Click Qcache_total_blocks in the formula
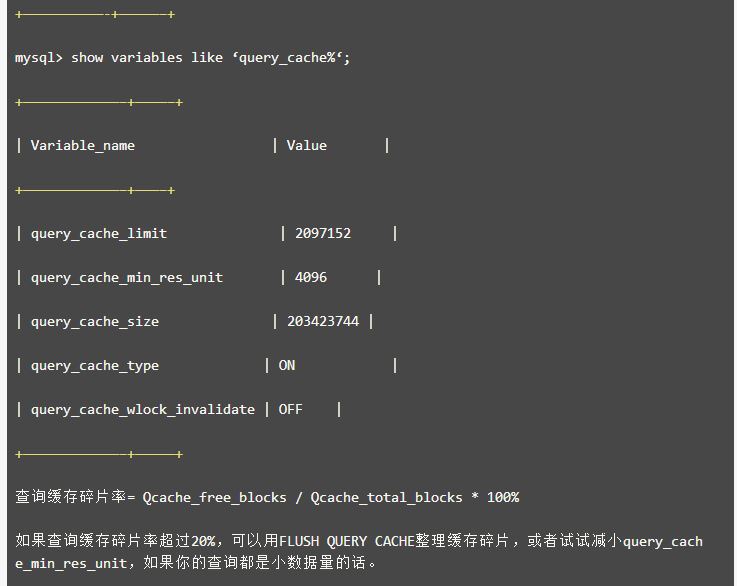The height and width of the screenshot is (586, 737). 386,497
